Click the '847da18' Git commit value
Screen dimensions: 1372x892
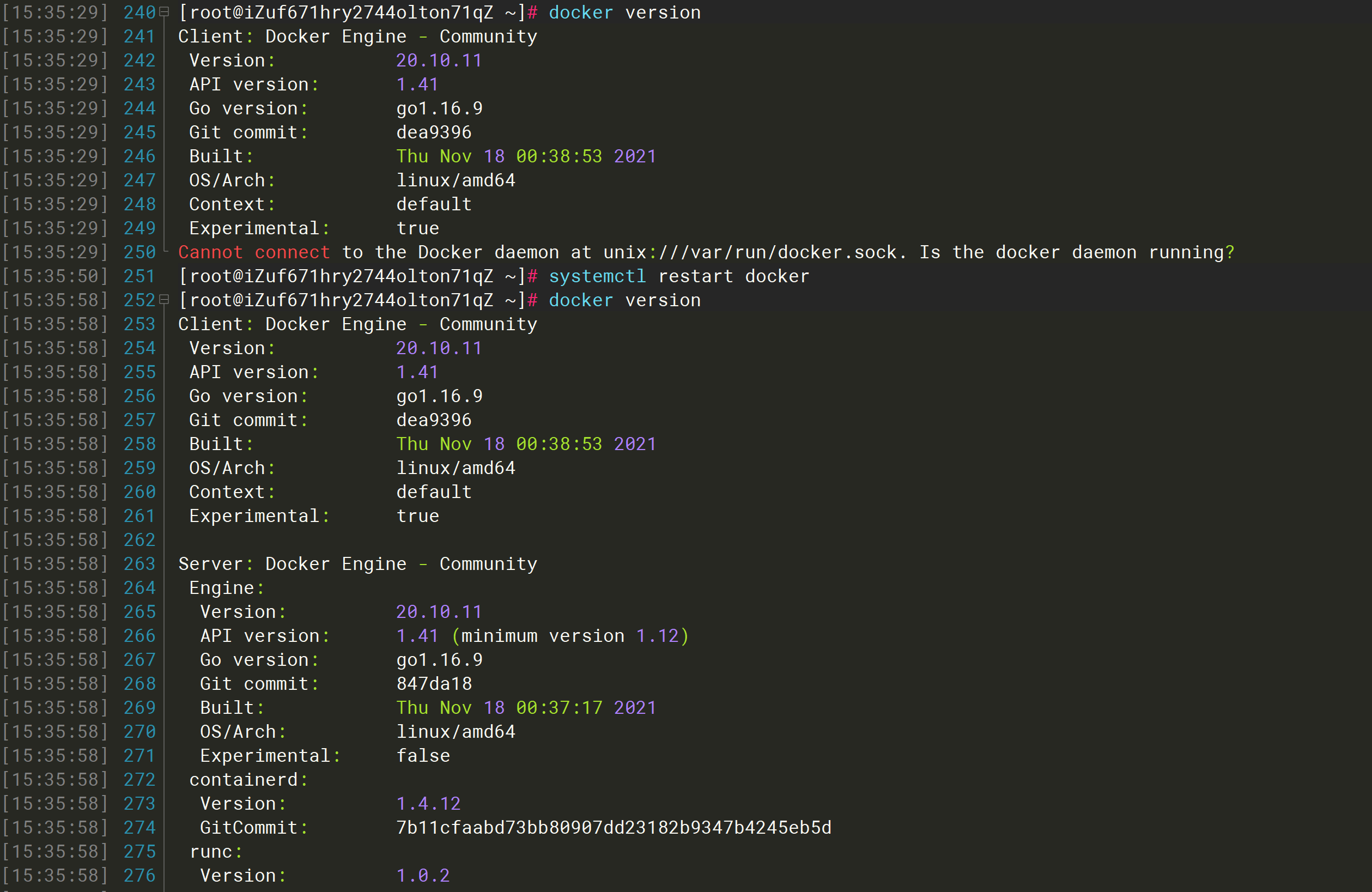(x=434, y=684)
